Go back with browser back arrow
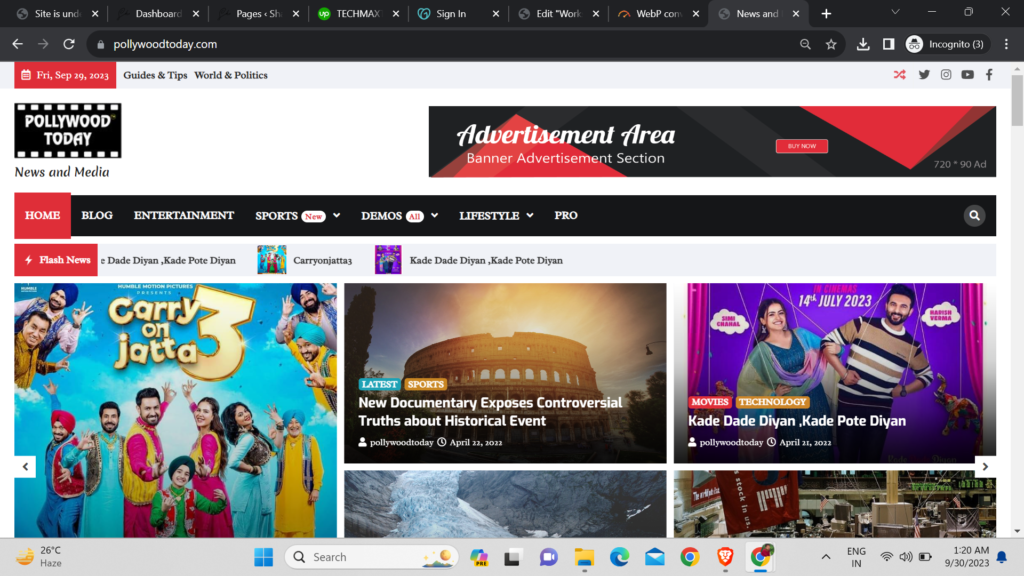This screenshot has height=576, width=1024. click(x=18, y=44)
